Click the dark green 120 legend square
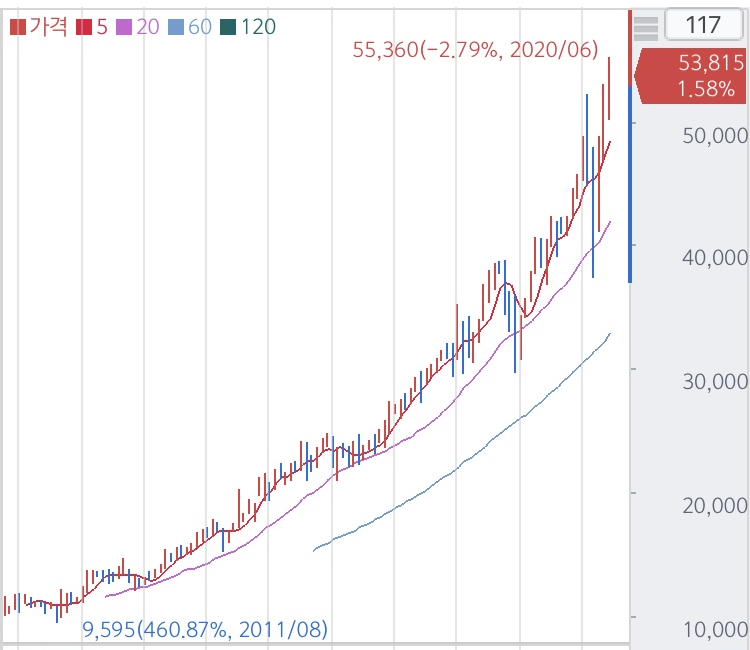This screenshot has height=650, width=750. [x=228, y=27]
